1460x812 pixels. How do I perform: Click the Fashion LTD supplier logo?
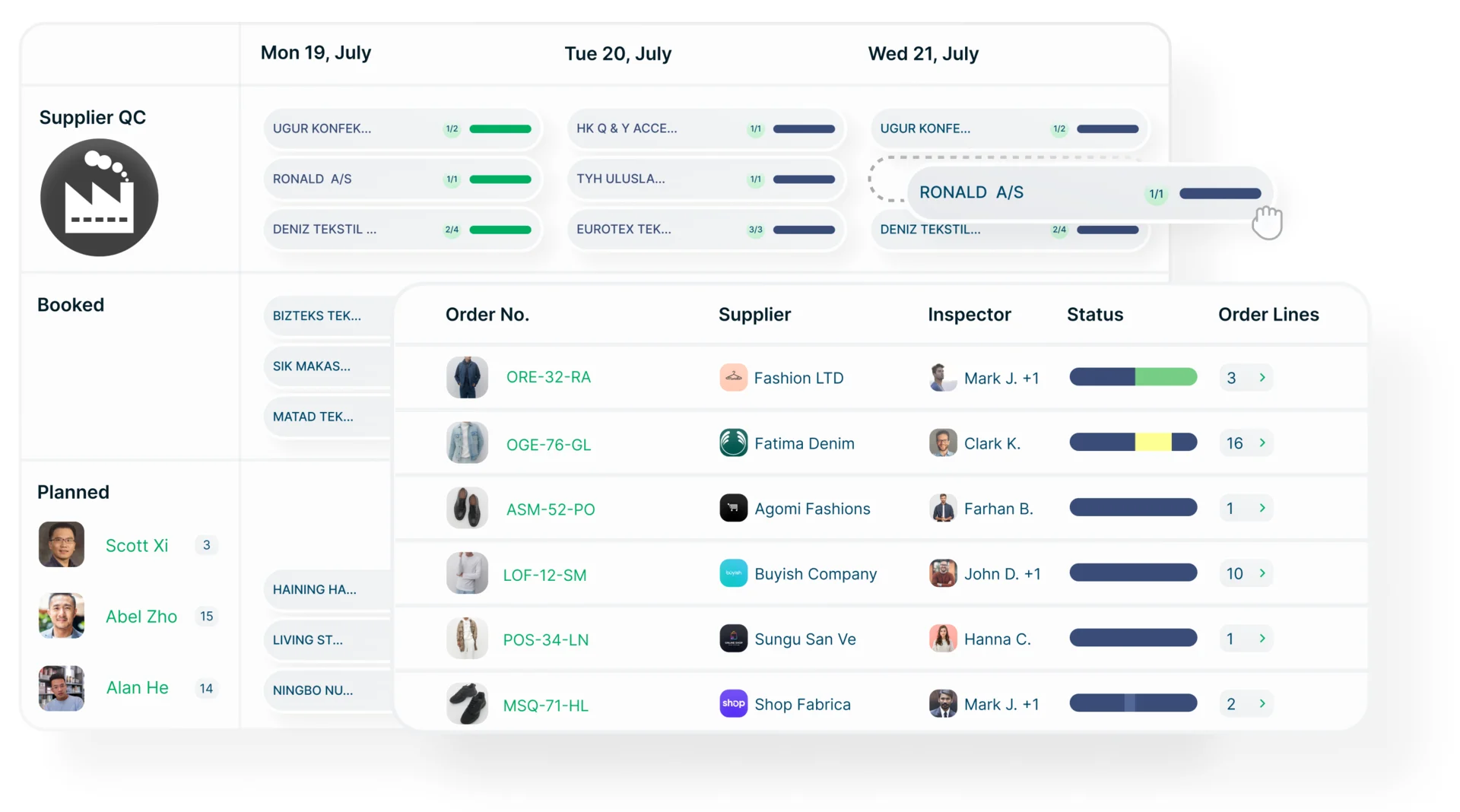[x=733, y=377]
